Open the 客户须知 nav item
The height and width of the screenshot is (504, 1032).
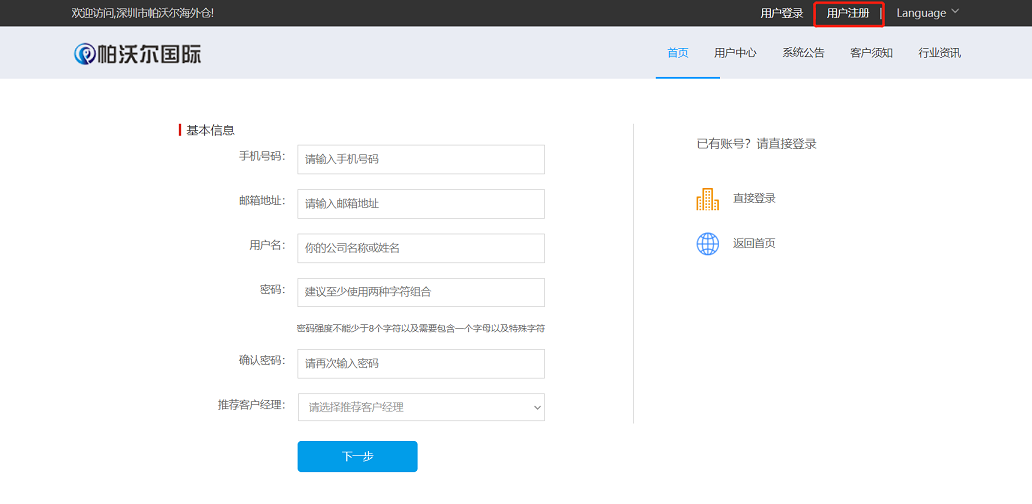click(x=871, y=53)
